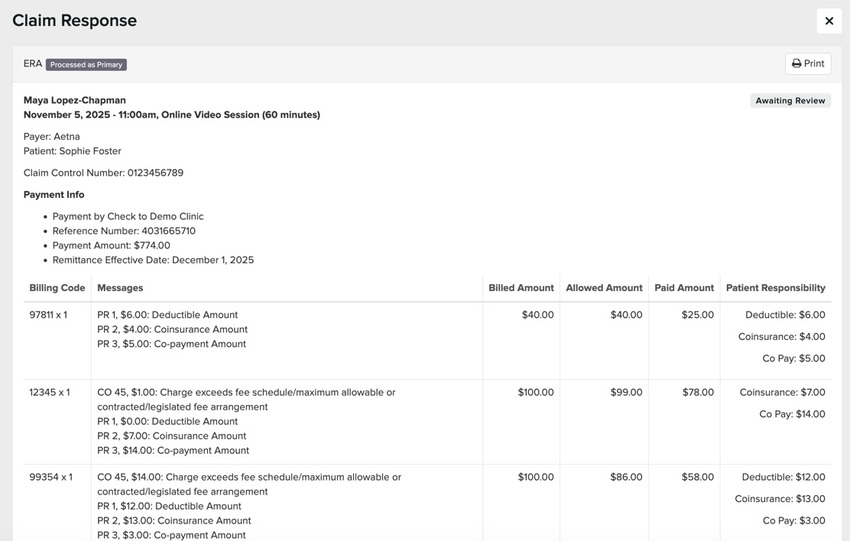Click paid amount $25.00
850x541 pixels.
698,315
